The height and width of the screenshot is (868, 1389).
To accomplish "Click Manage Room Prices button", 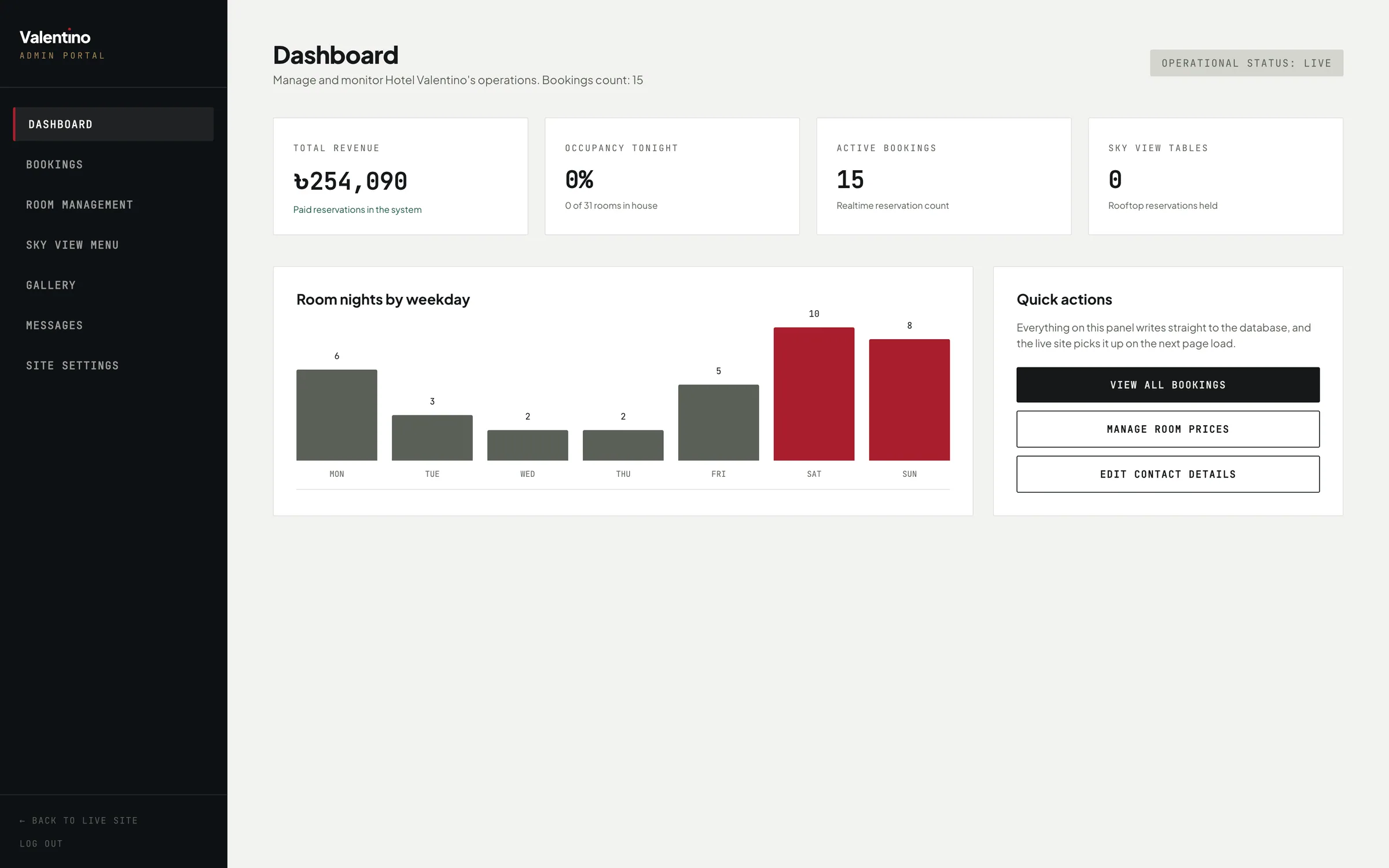I will pyautogui.click(x=1168, y=429).
